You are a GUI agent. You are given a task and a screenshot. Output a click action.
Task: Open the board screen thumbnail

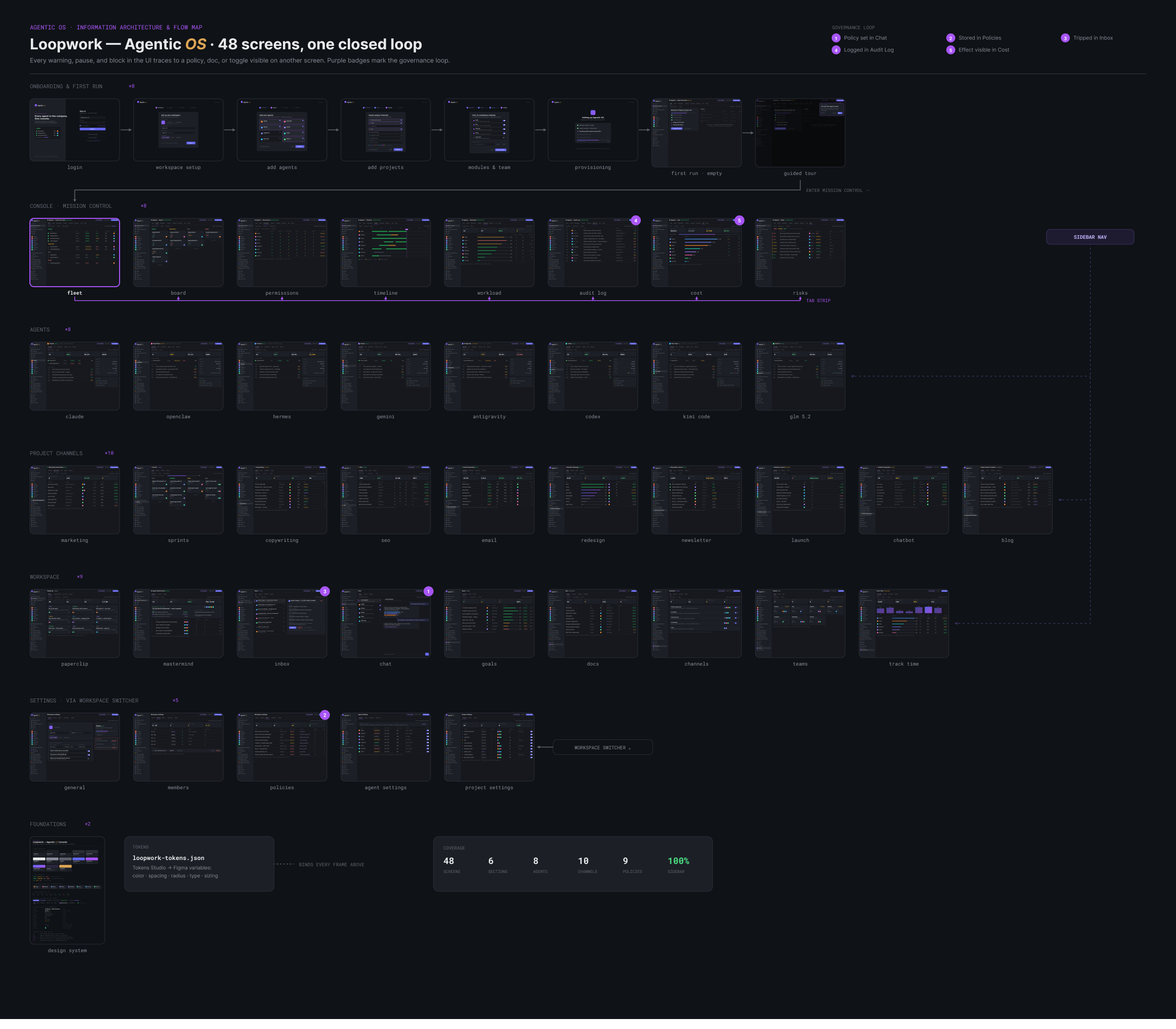click(178, 252)
